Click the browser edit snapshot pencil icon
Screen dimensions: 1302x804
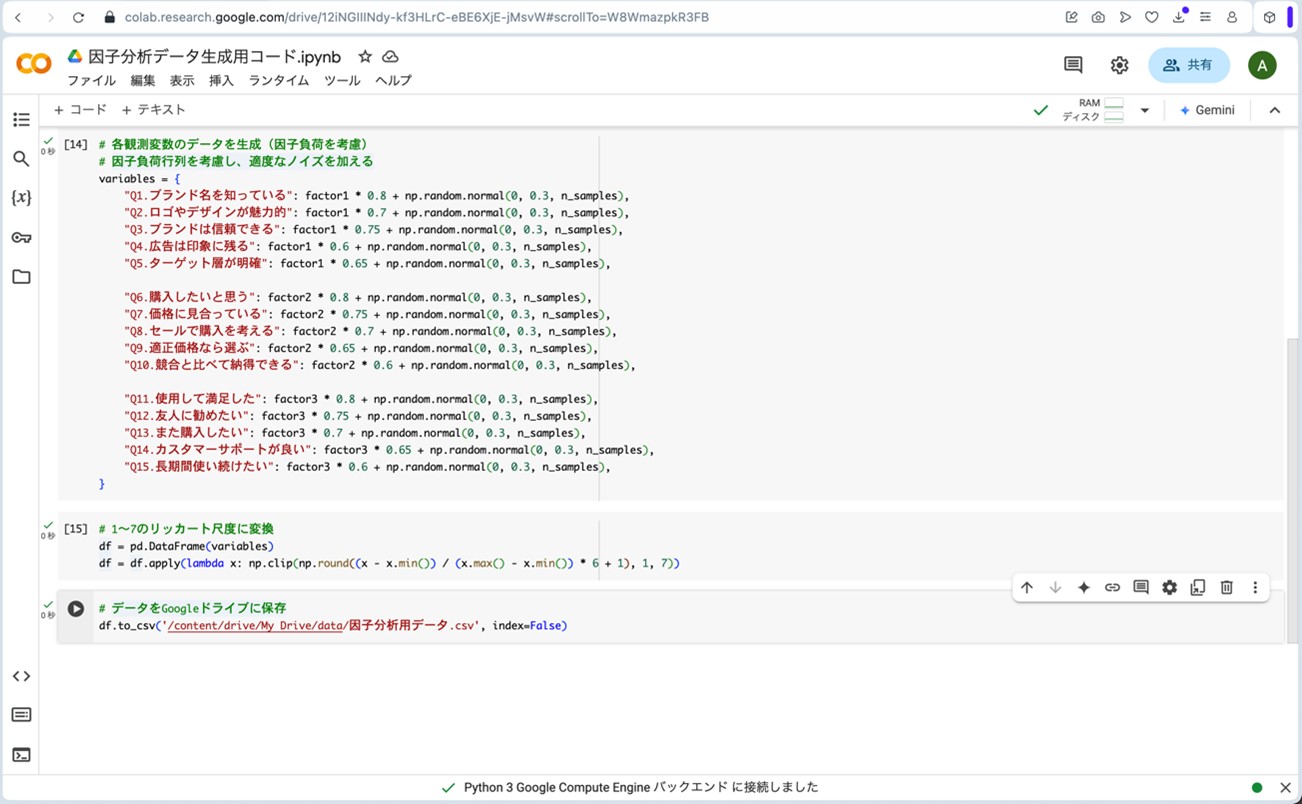1072,17
